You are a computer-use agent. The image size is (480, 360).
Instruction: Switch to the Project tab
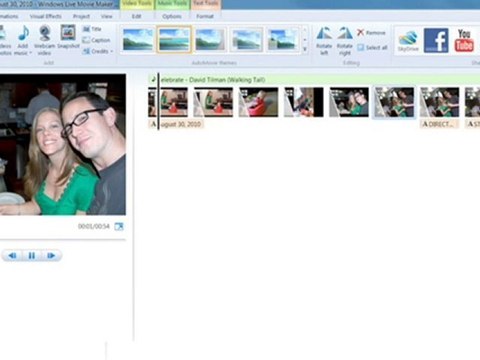81,16
